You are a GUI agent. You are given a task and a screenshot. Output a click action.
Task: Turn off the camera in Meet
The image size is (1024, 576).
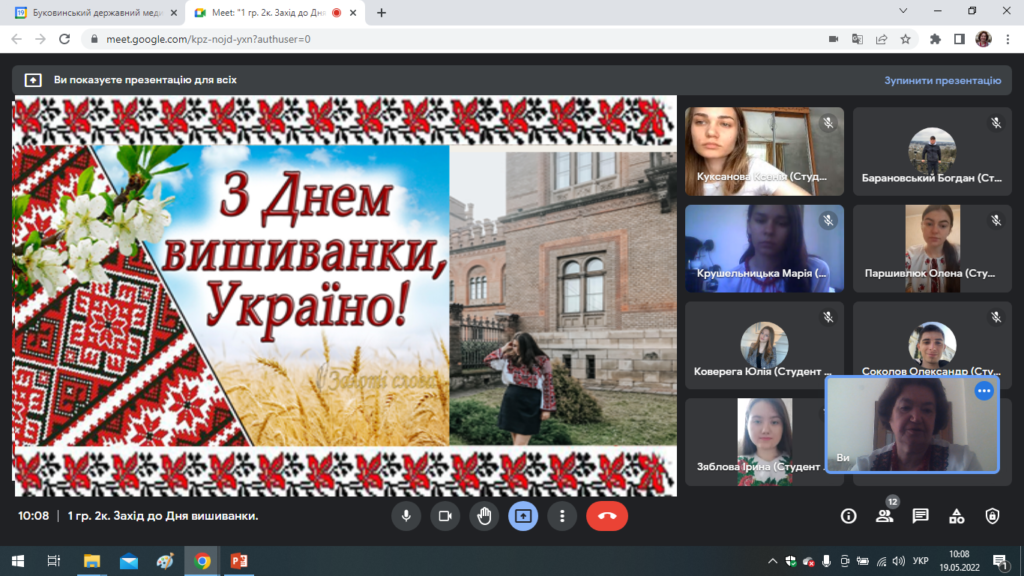pyautogui.click(x=445, y=516)
